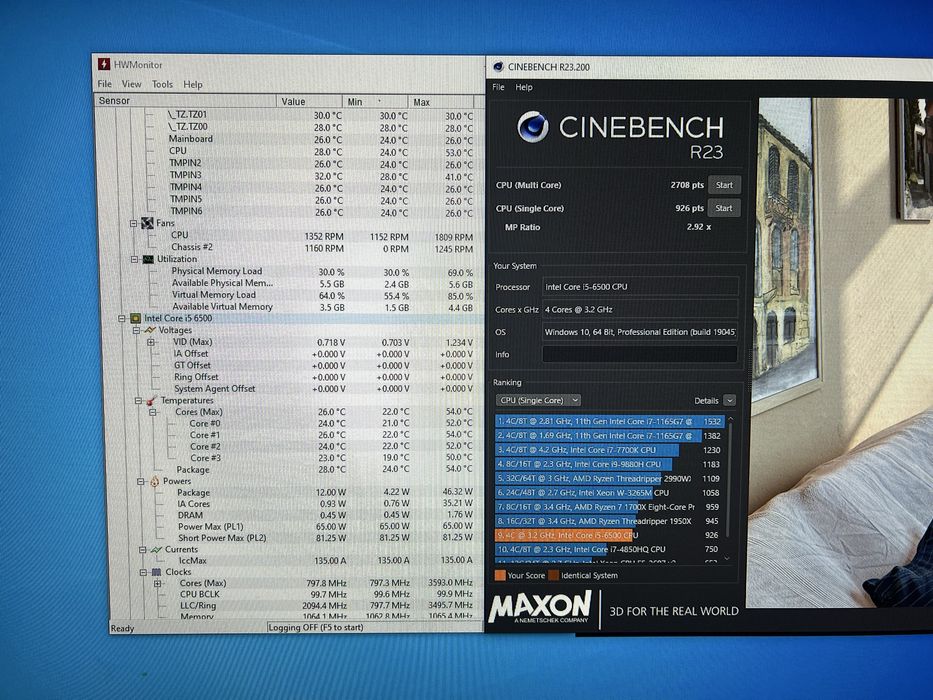Click the ranking list scrollbar up arrow
This screenshot has width=933, height=700.
(x=730, y=420)
